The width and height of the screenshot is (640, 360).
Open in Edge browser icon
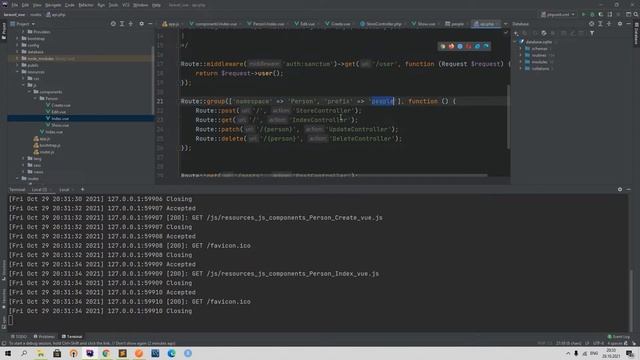(486, 46)
